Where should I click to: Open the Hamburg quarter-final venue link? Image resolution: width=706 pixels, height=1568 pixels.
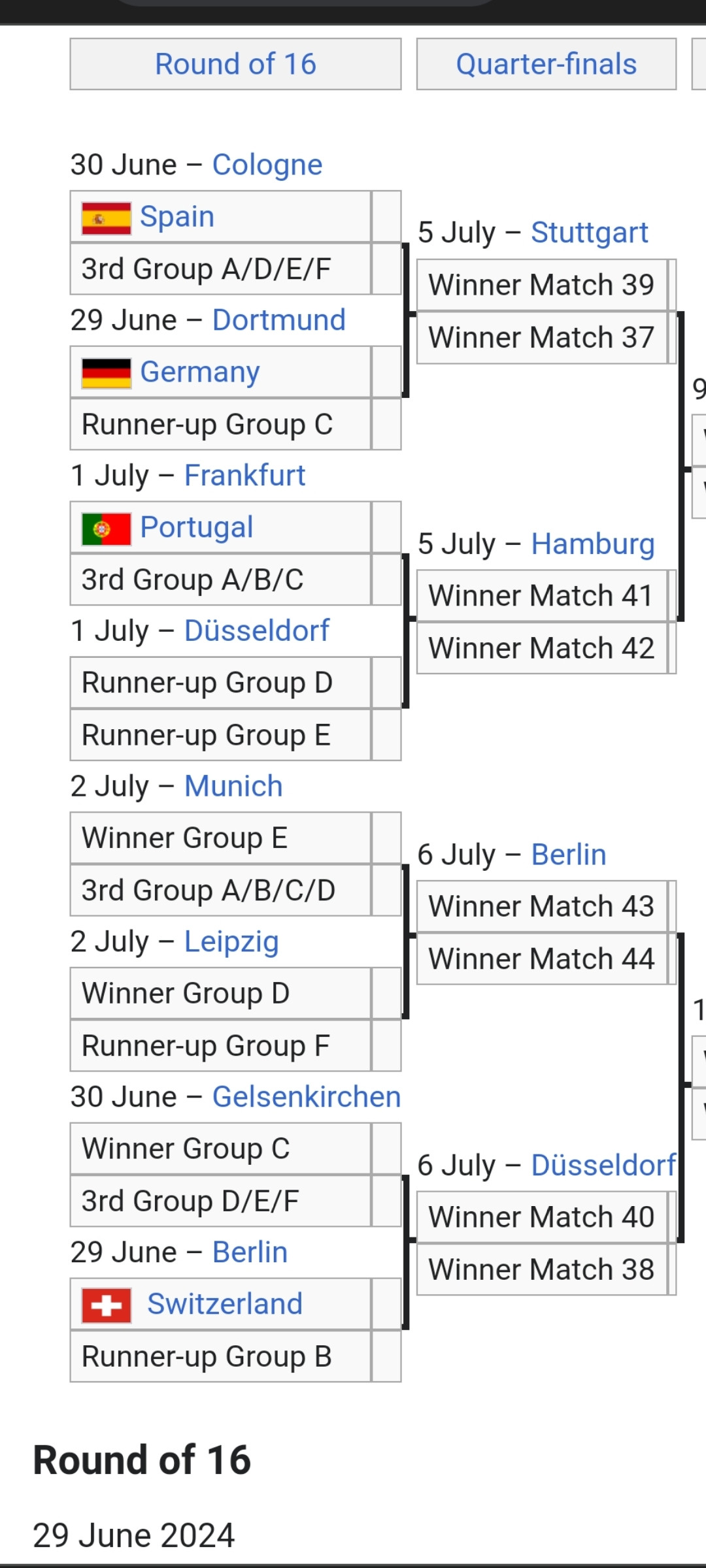point(593,544)
